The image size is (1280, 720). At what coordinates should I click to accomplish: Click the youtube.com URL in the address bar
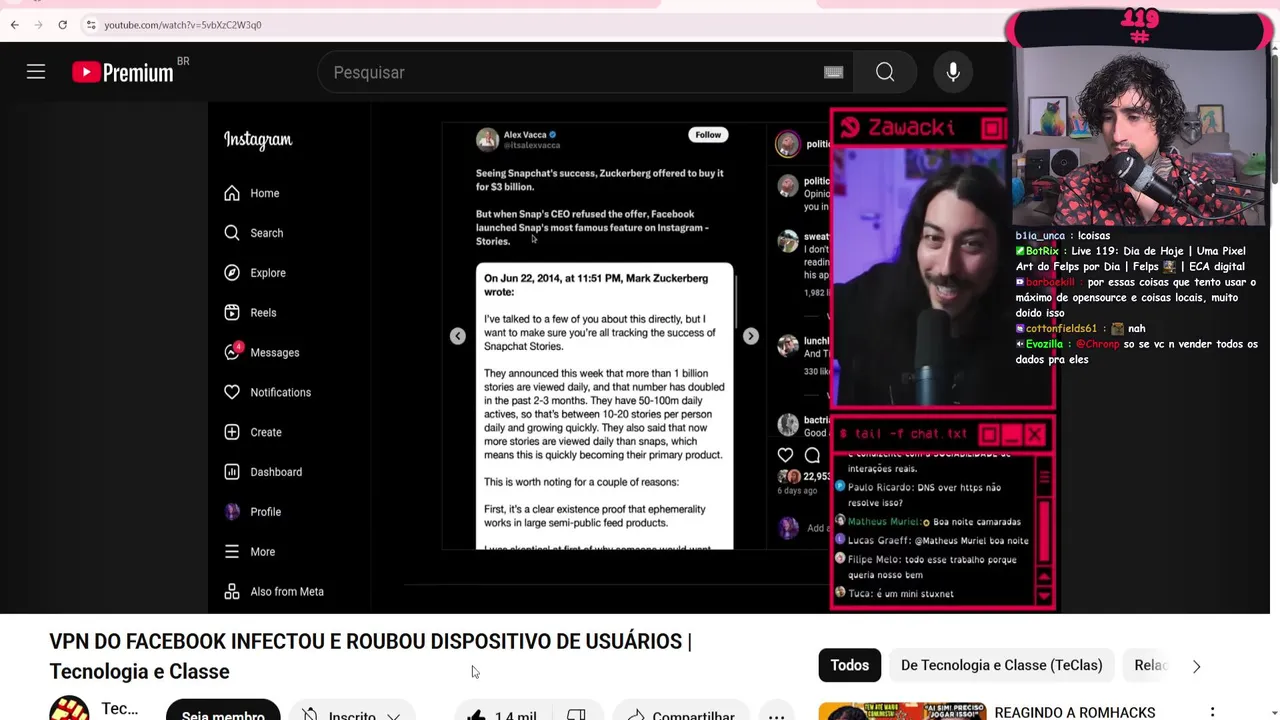[x=182, y=24]
